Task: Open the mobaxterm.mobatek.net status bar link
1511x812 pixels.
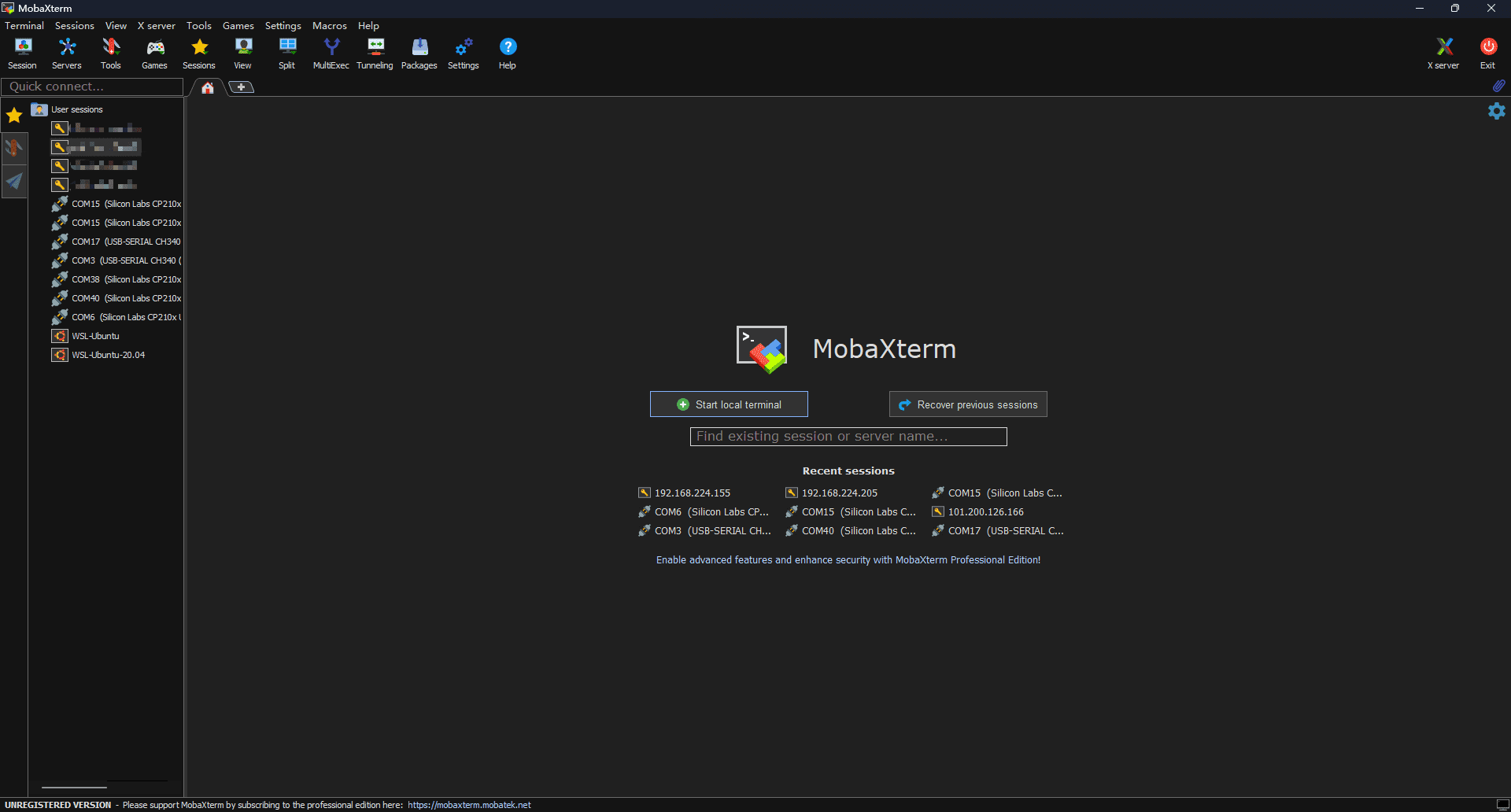Action: (x=469, y=805)
